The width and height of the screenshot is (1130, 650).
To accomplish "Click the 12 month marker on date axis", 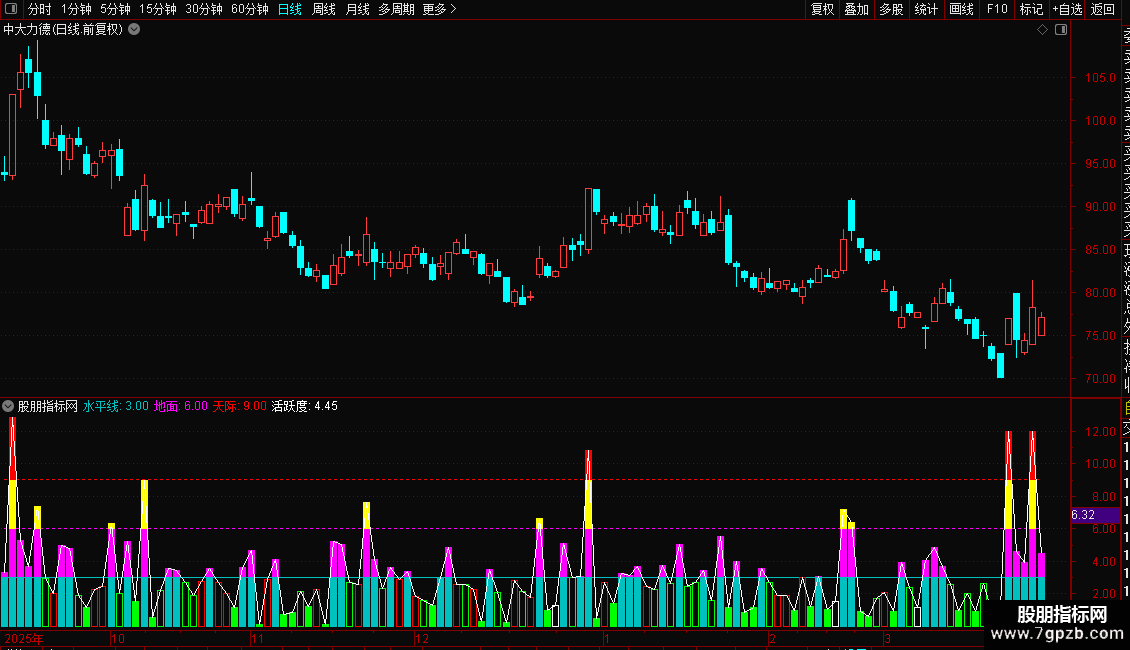I will pyautogui.click(x=422, y=638).
